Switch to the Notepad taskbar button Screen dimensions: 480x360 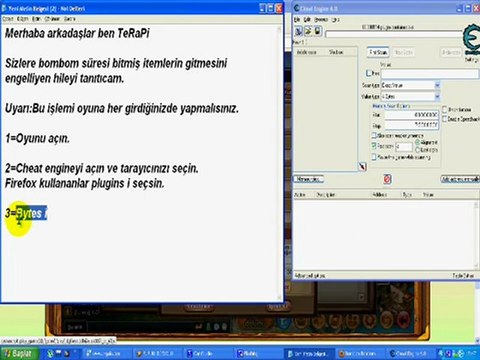309,353
